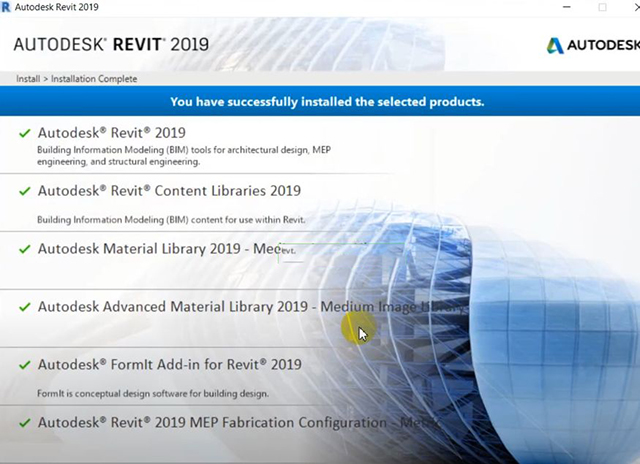Image resolution: width=640 pixels, height=464 pixels.
Task: Click the 'Autodesk Revit 2019' window title text
Action: tap(57, 7)
